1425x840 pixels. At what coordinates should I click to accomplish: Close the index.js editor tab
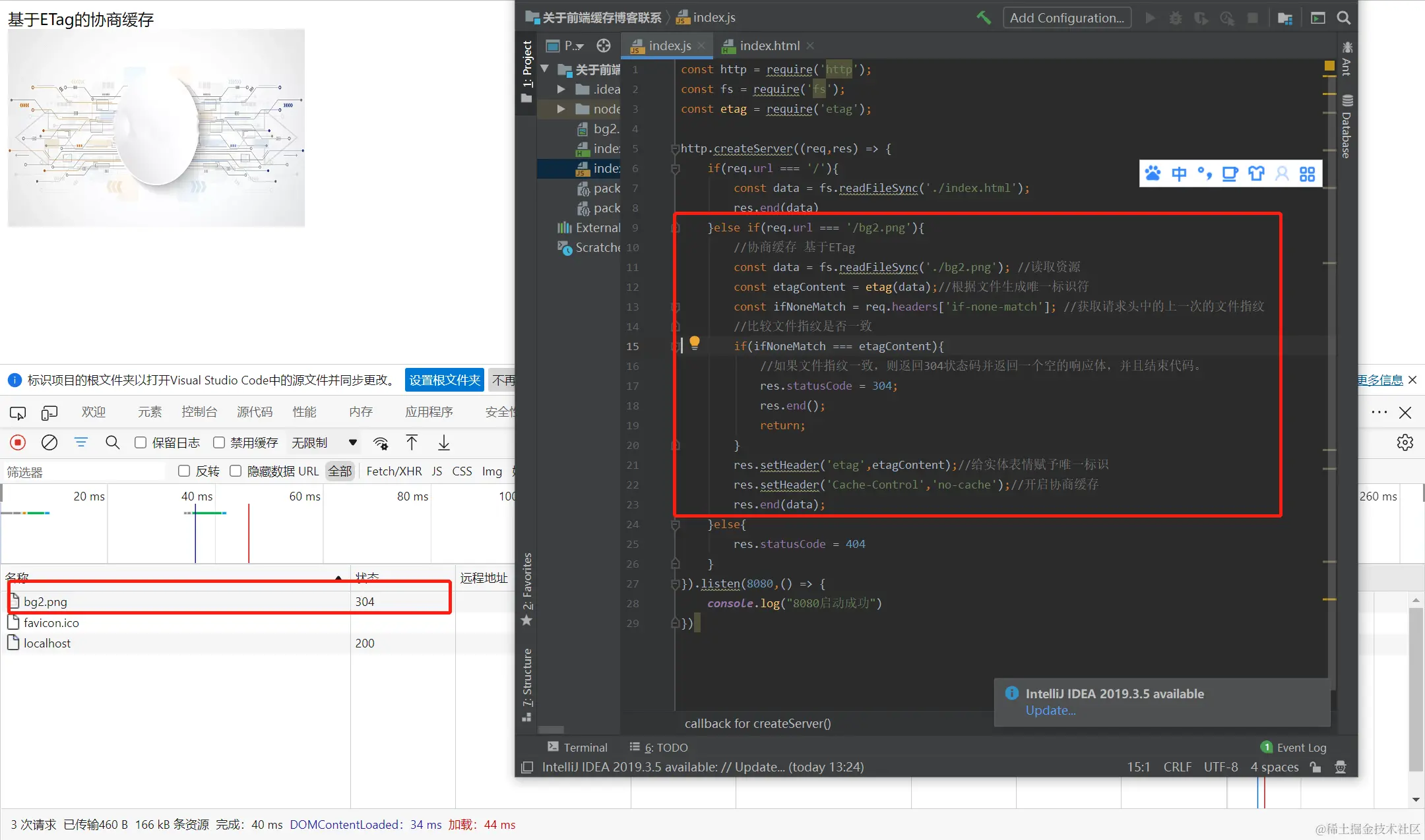coord(701,45)
